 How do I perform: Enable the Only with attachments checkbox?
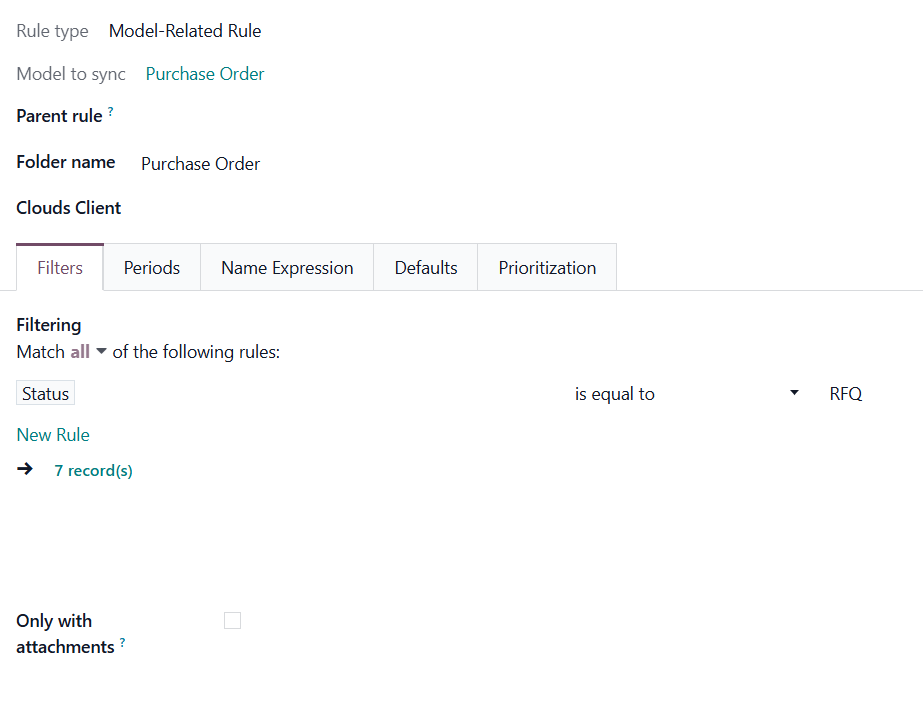(x=233, y=621)
